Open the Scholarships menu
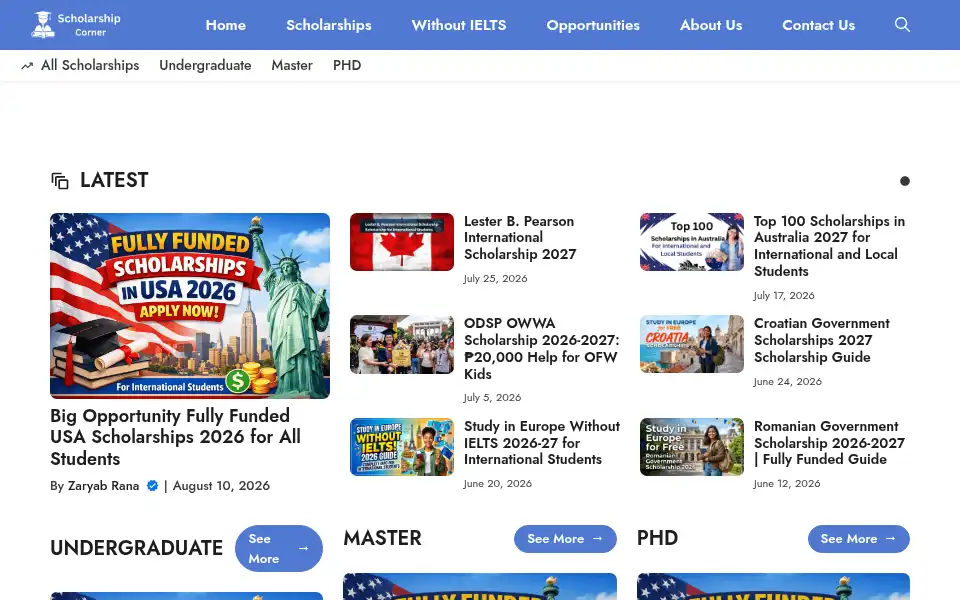960x600 pixels. (x=329, y=25)
